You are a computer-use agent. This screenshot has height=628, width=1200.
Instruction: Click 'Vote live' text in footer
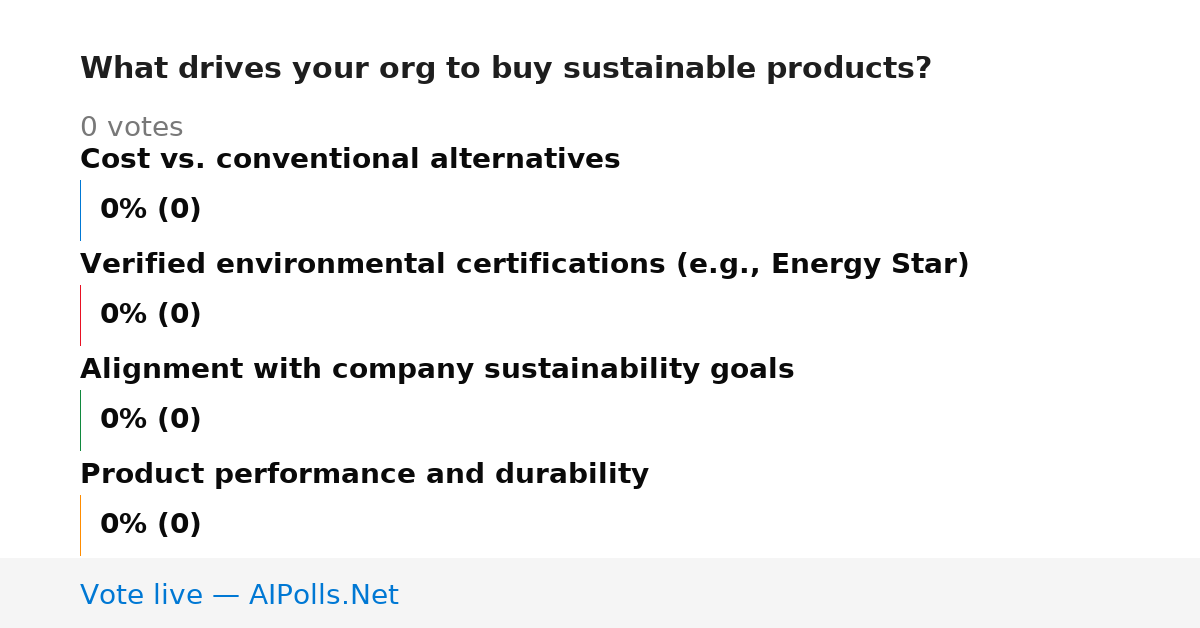pyautogui.click(x=141, y=595)
